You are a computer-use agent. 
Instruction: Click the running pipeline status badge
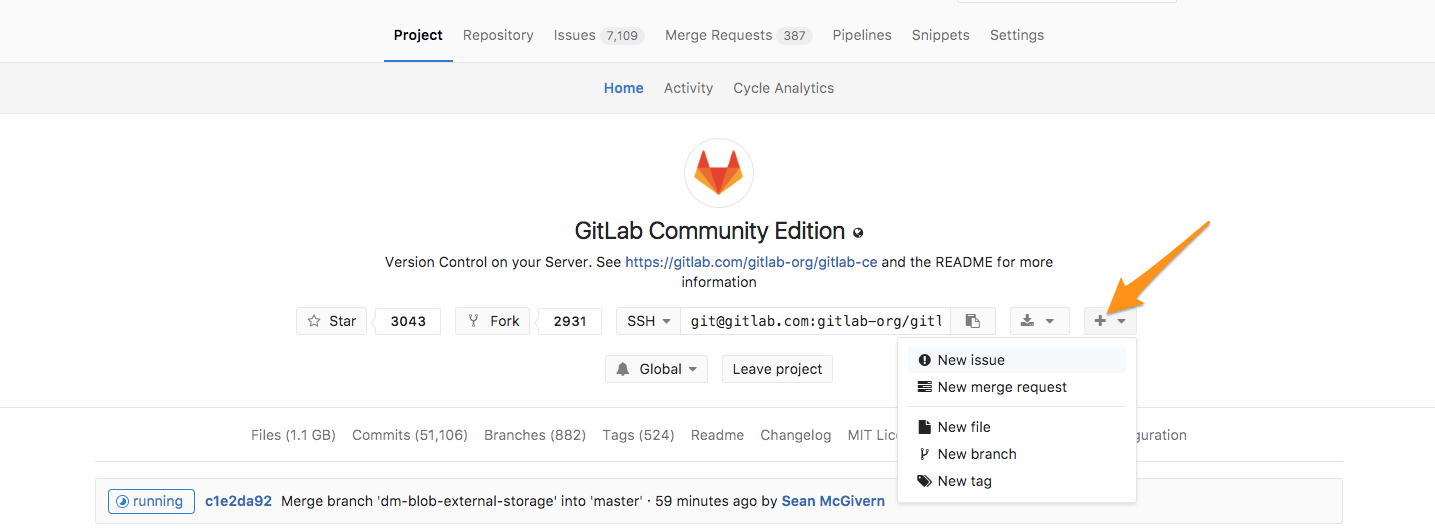(x=151, y=501)
